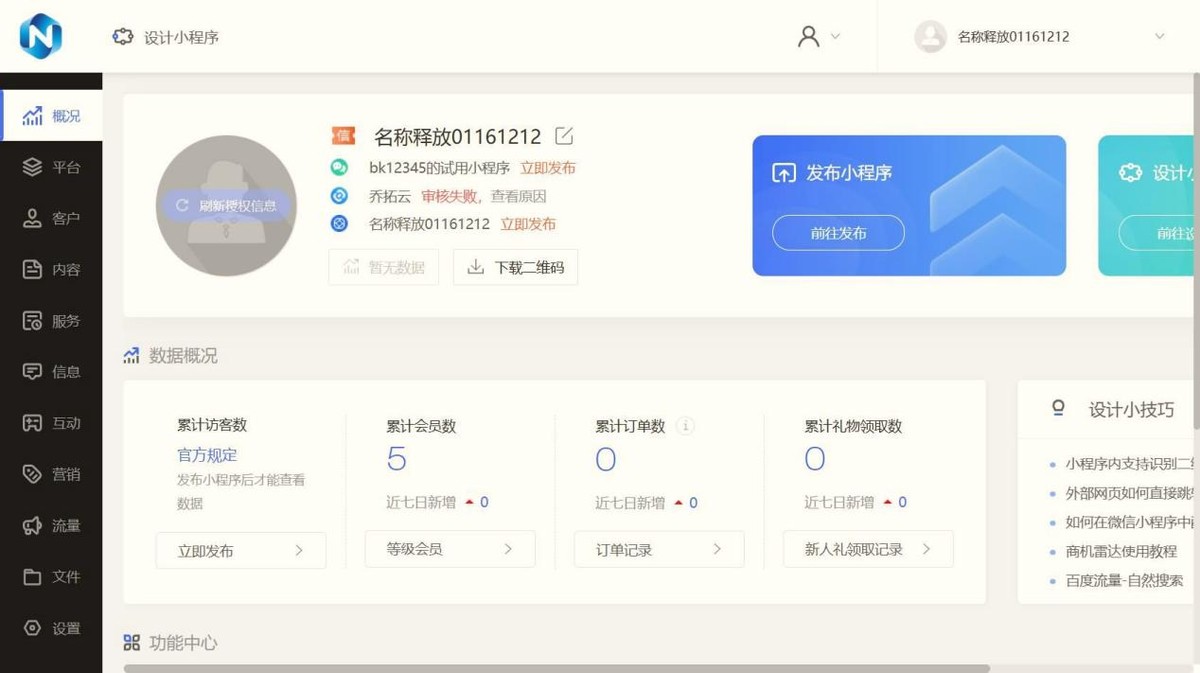
Task: 点击「官方规定」链接
Action: click(x=206, y=455)
